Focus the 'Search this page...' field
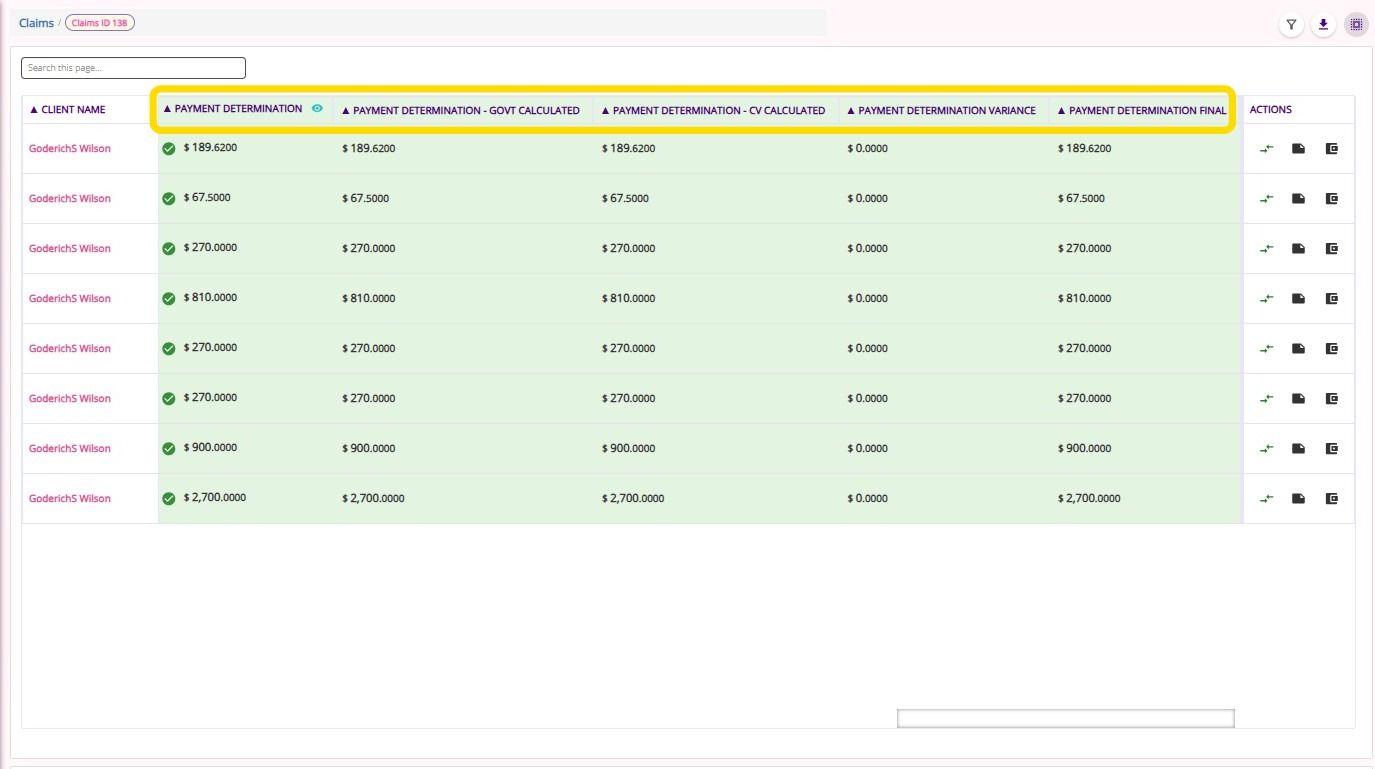Image resolution: width=1375 pixels, height=769 pixels. pos(133,68)
